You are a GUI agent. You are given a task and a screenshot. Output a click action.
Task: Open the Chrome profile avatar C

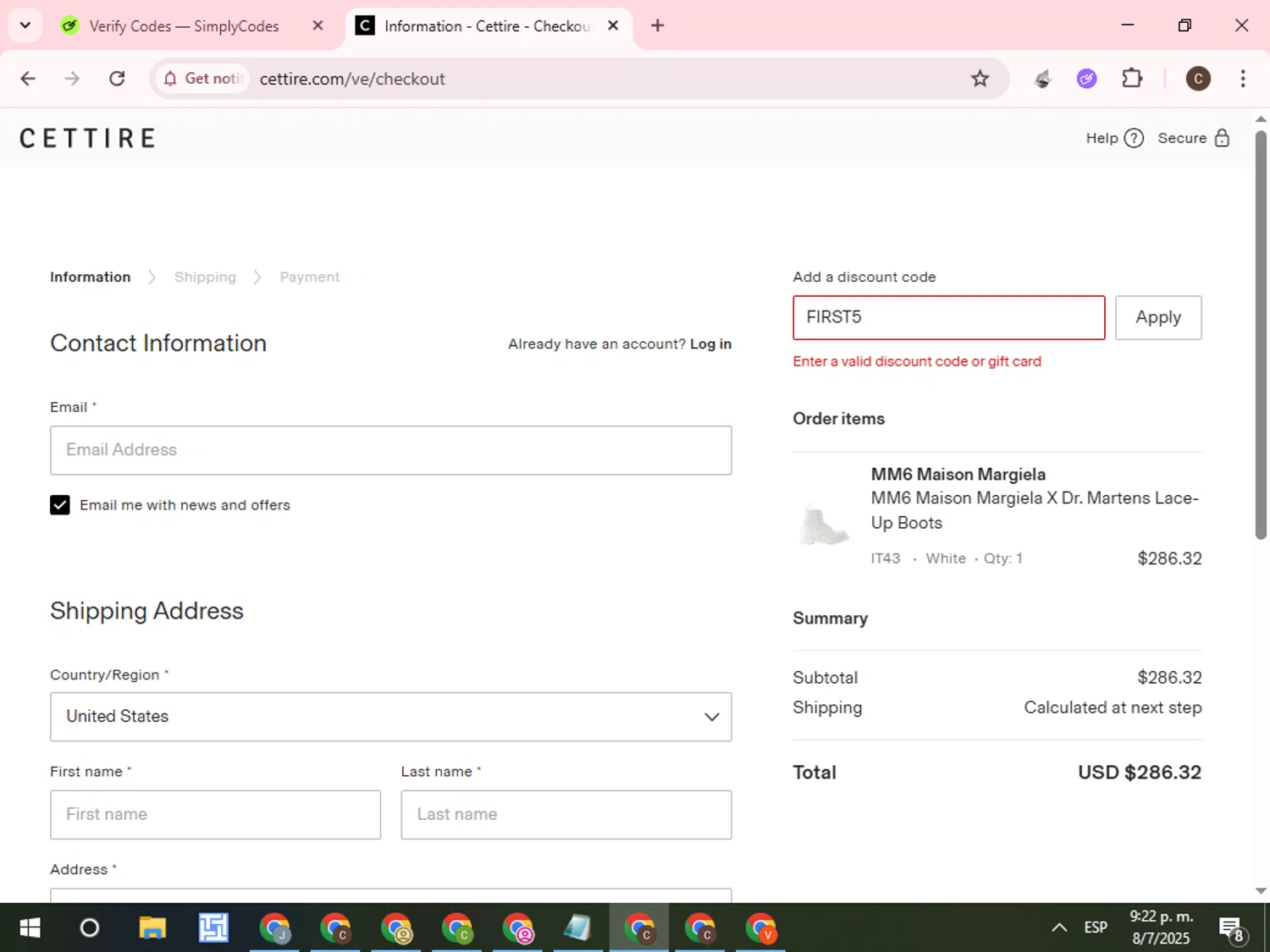(x=1198, y=79)
